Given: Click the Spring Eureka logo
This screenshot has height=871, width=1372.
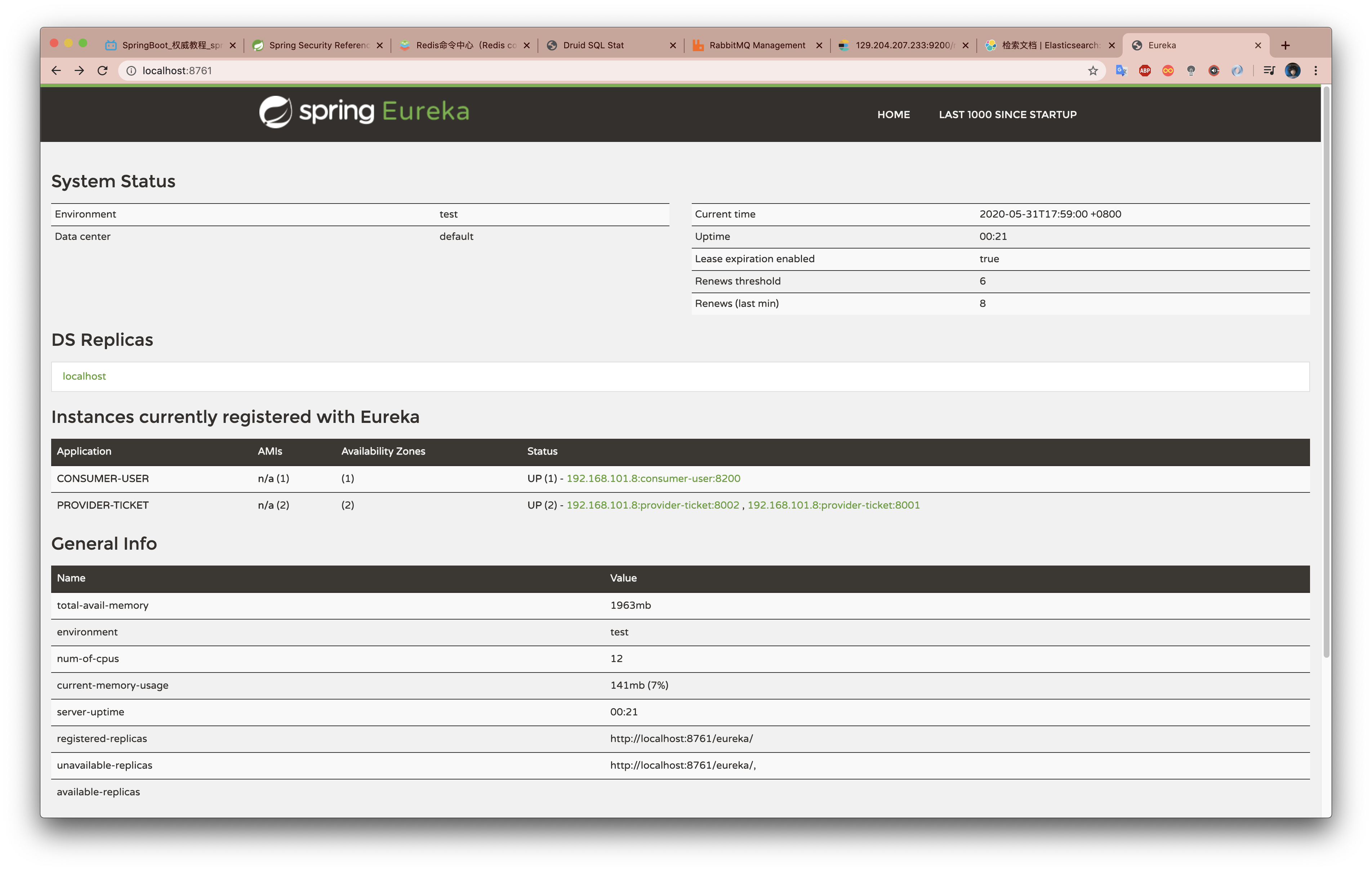Looking at the screenshot, I should pyautogui.click(x=364, y=112).
